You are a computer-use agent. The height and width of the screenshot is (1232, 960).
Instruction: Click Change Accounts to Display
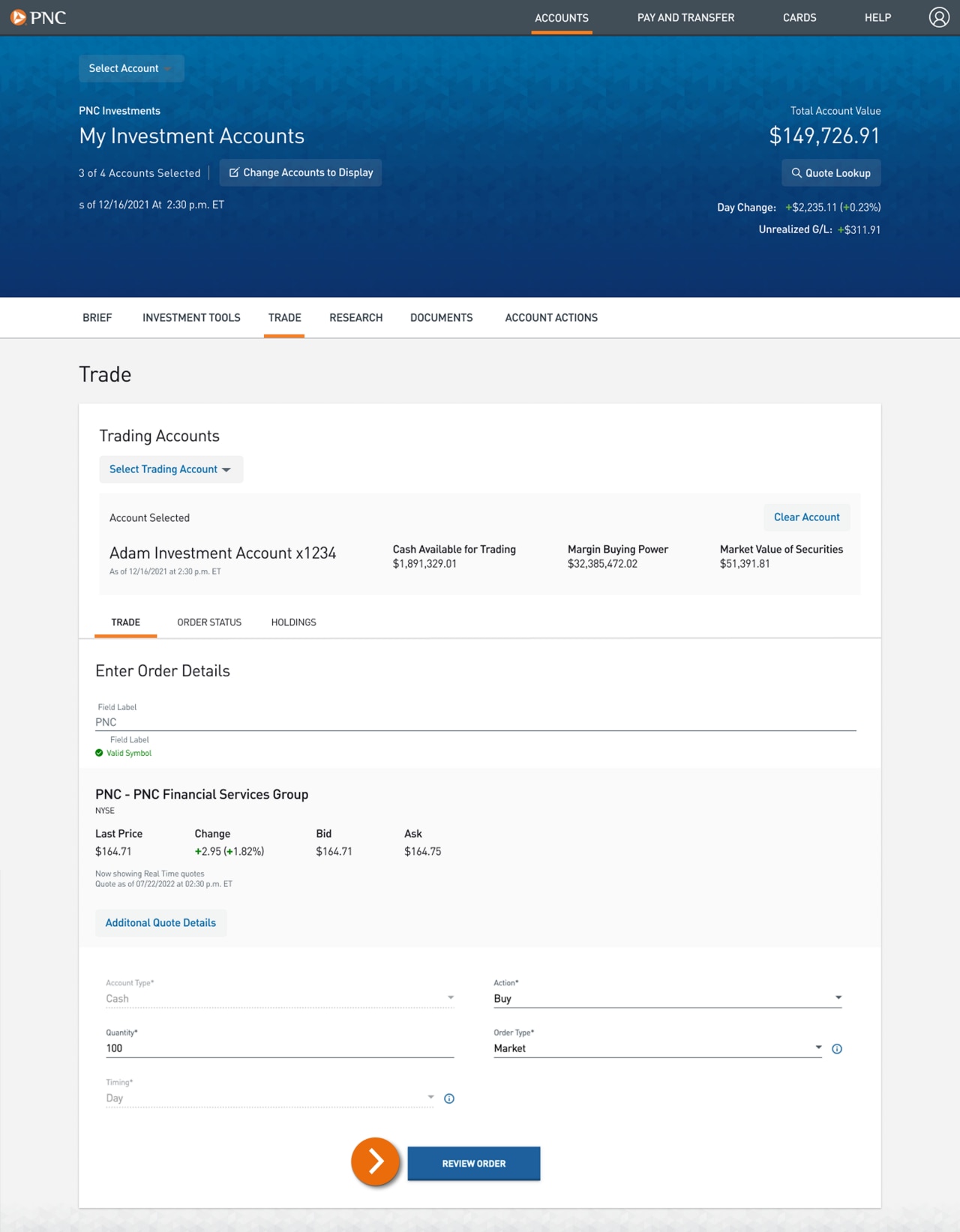click(301, 172)
